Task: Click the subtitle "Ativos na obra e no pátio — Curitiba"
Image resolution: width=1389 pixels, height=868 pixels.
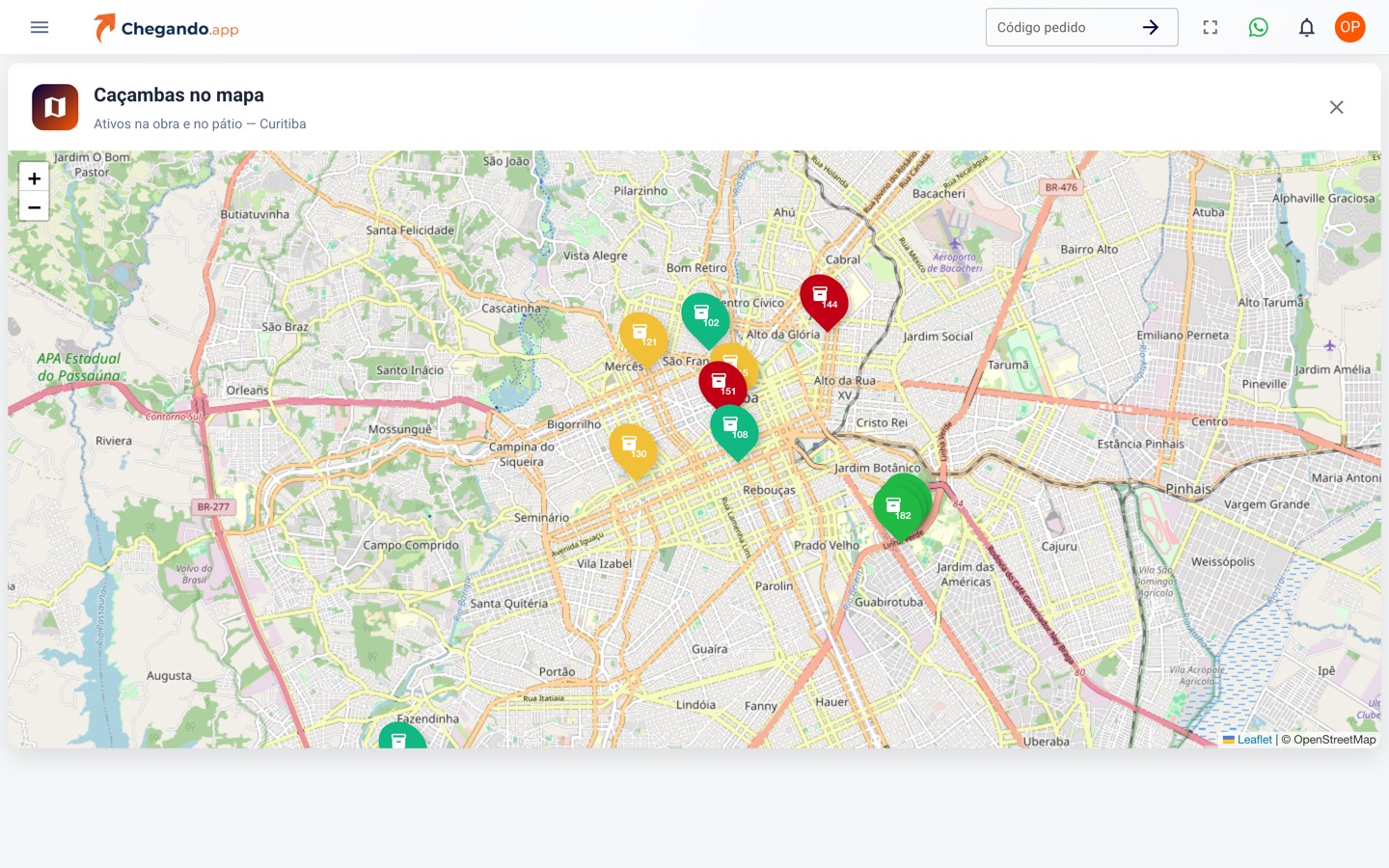Action: coord(200,123)
